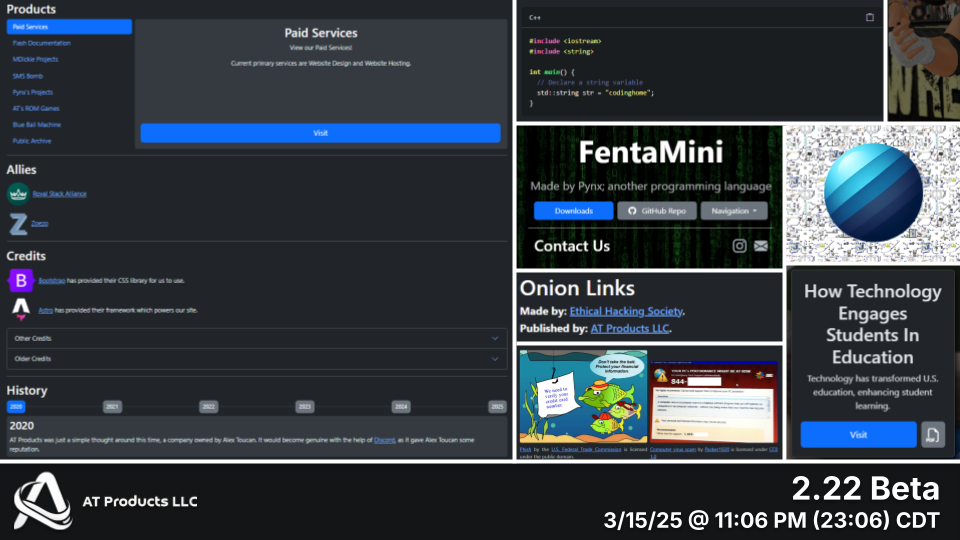Open the phishing fish cartoon image
This screenshot has height=540, width=960.
[x=583, y=396]
